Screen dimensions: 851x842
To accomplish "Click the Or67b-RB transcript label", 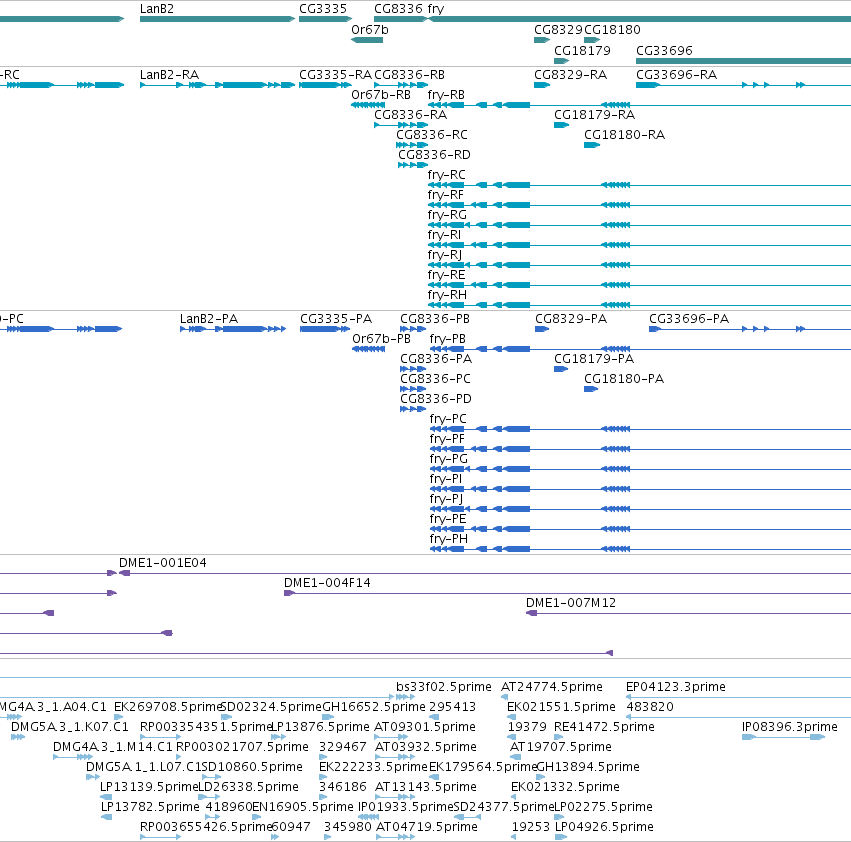I will (381, 95).
